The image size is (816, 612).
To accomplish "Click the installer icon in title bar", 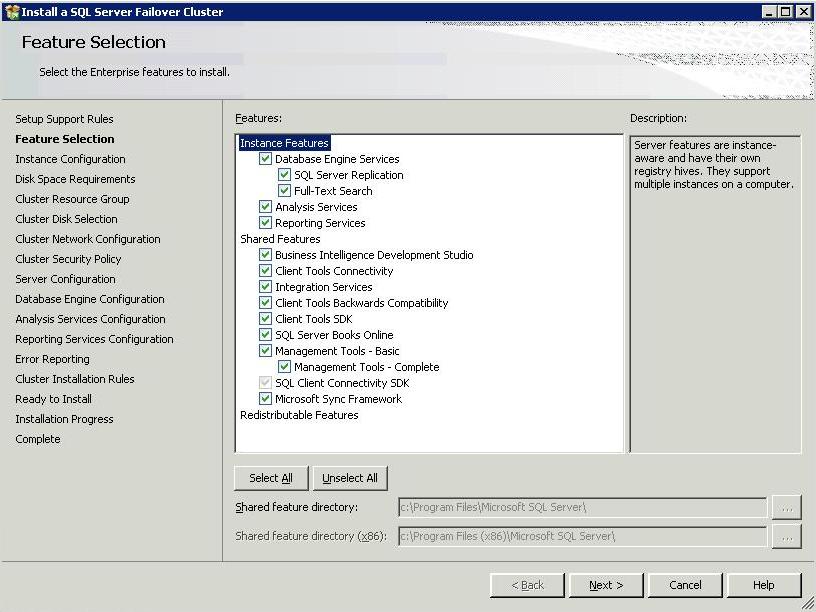I will tap(10, 9).
